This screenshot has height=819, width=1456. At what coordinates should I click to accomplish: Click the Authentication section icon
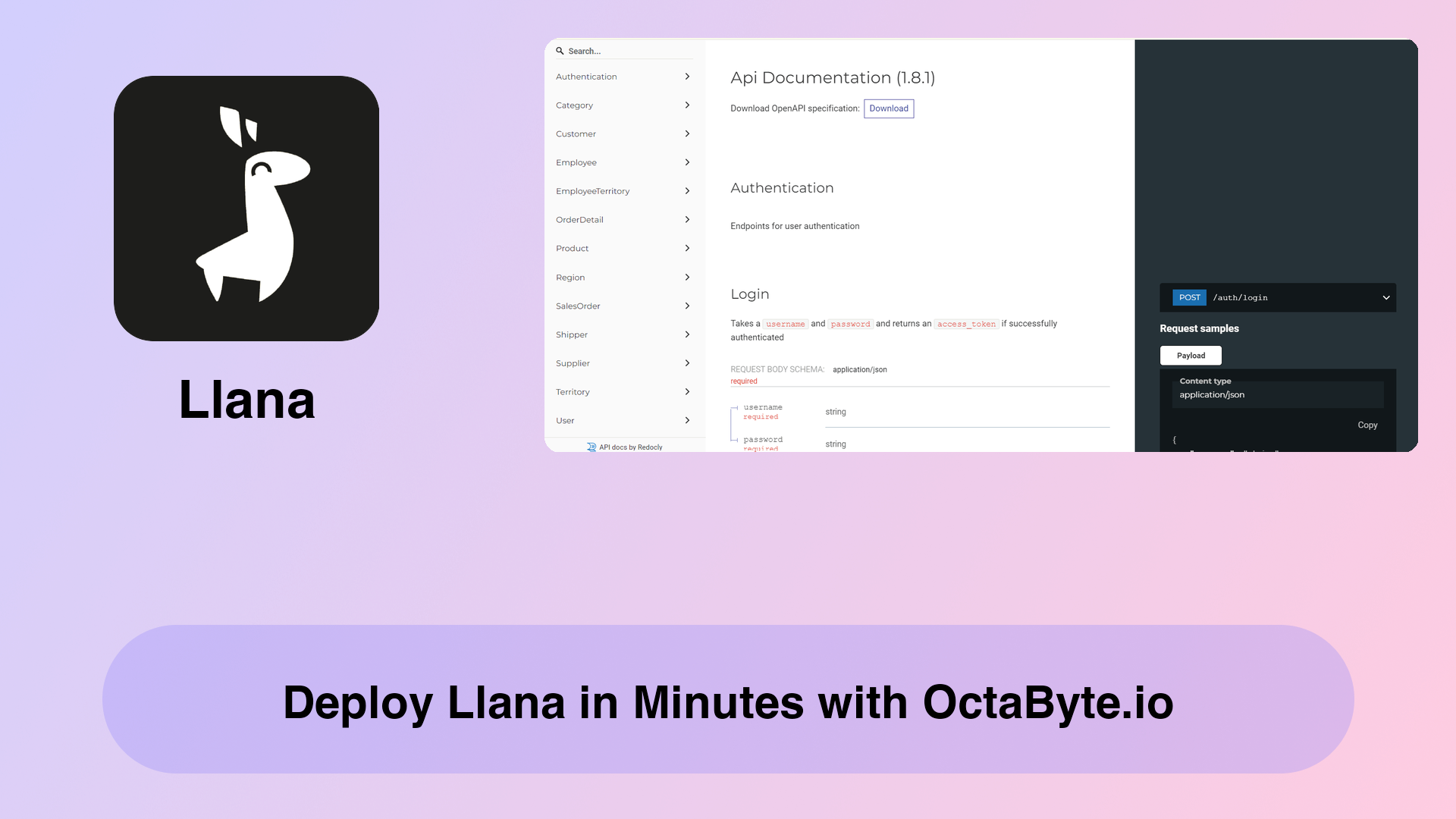687,76
